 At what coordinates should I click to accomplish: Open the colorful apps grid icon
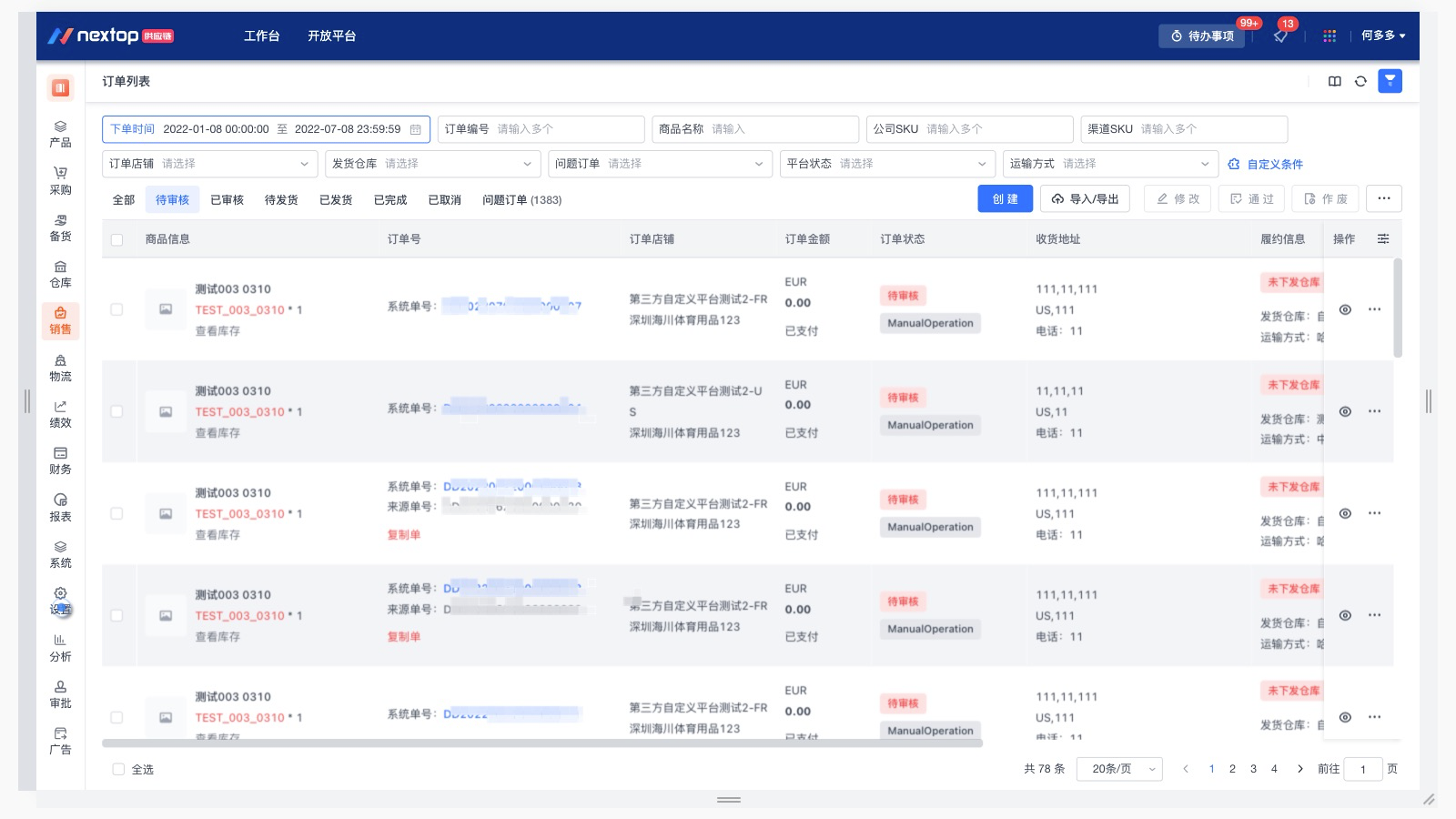1330,35
